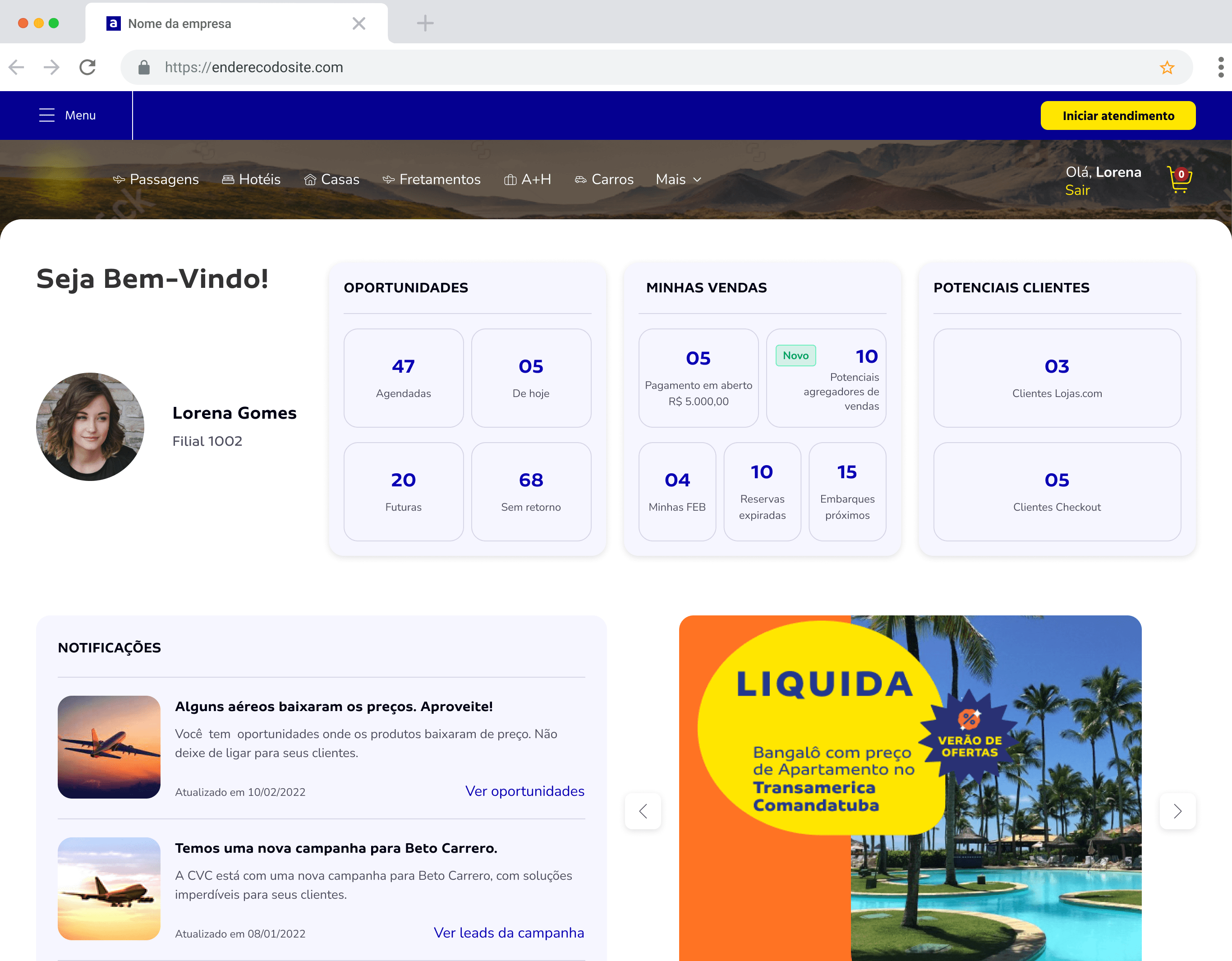
Task: Go to next banner with right arrow
Action: pos(1177,811)
